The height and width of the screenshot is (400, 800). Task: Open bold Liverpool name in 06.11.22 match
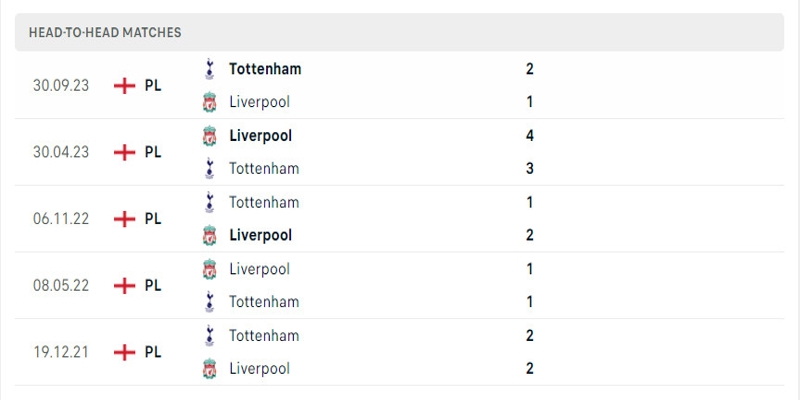(260, 235)
